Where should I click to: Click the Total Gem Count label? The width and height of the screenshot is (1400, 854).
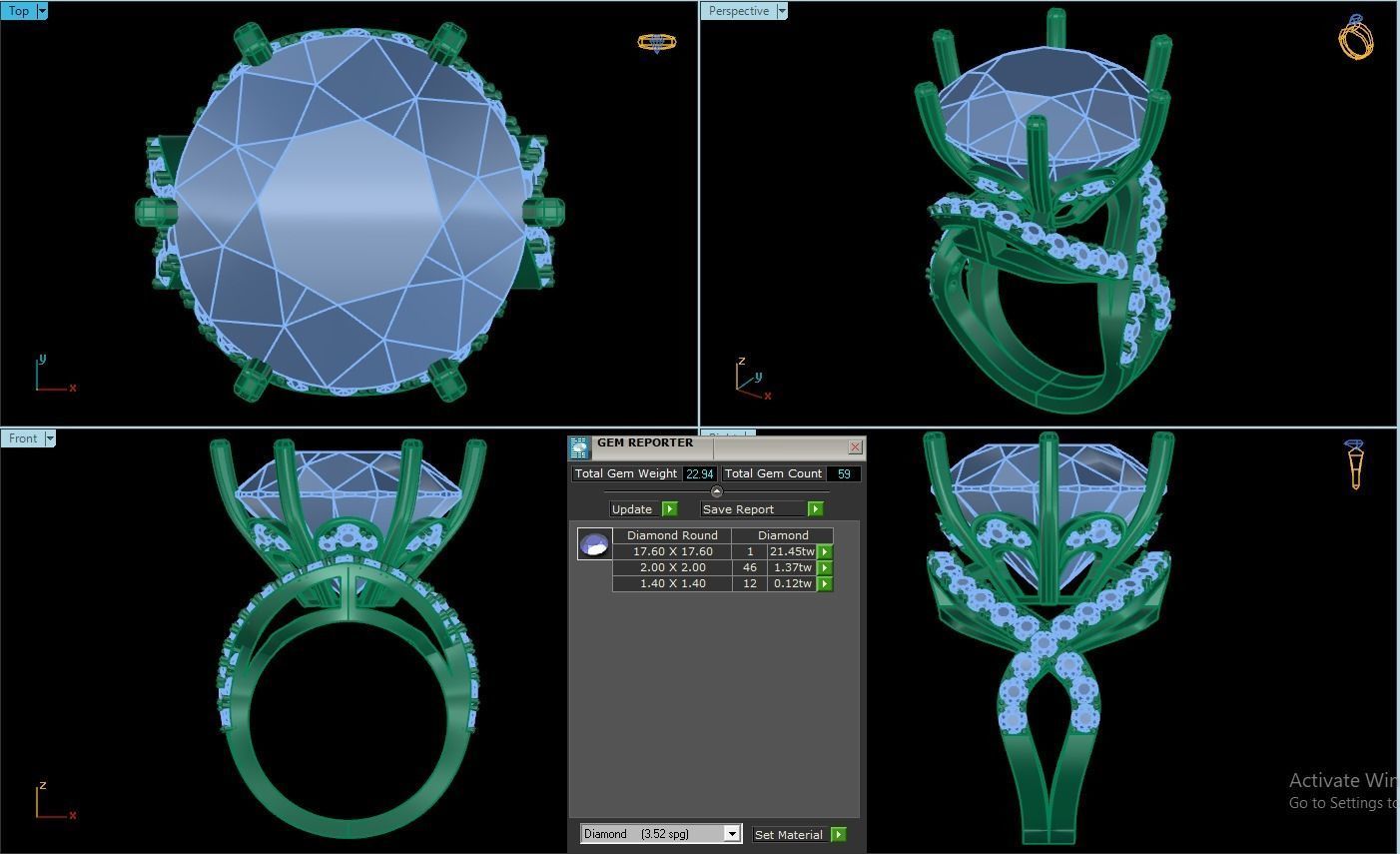pyautogui.click(x=774, y=473)
